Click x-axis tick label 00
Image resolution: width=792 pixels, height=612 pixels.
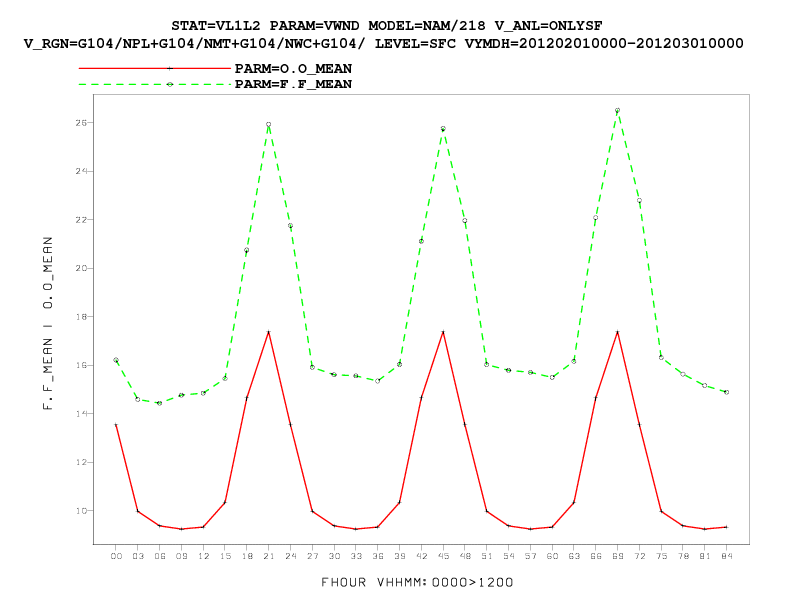point(116,556)
